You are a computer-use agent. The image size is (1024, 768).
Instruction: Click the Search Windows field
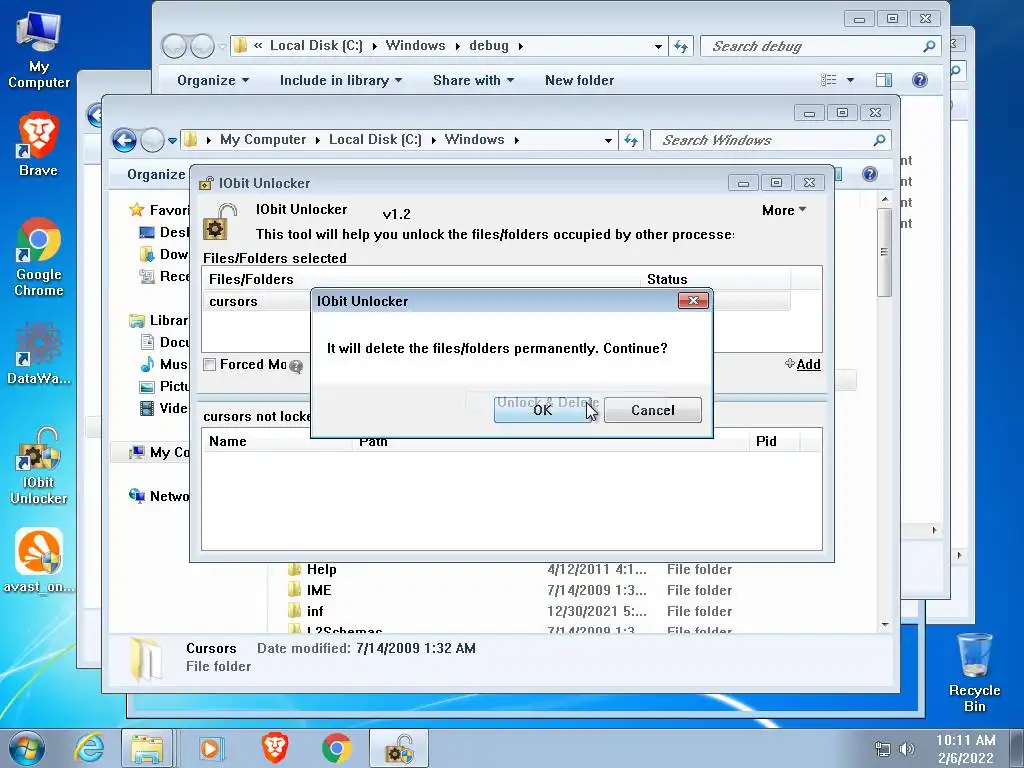point(771,140)
